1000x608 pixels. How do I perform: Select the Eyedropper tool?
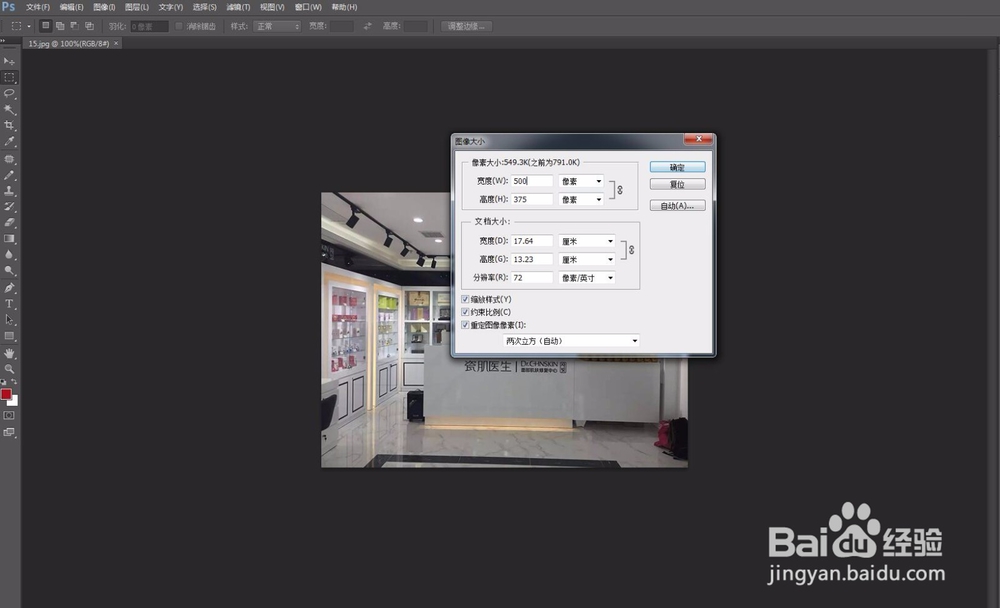pos(9,141)
